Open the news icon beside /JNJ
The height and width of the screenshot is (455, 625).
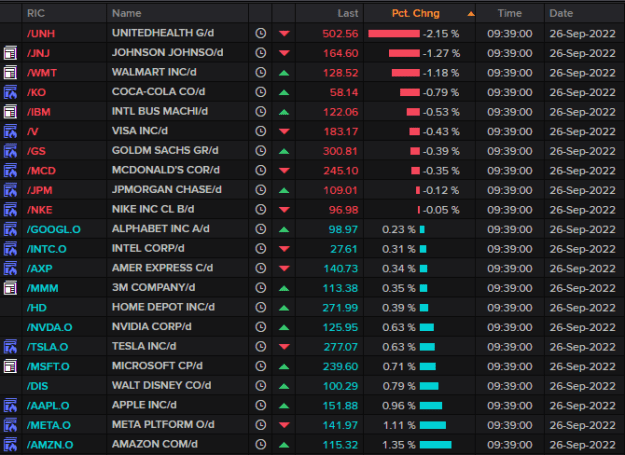click(x=10, y=53)
